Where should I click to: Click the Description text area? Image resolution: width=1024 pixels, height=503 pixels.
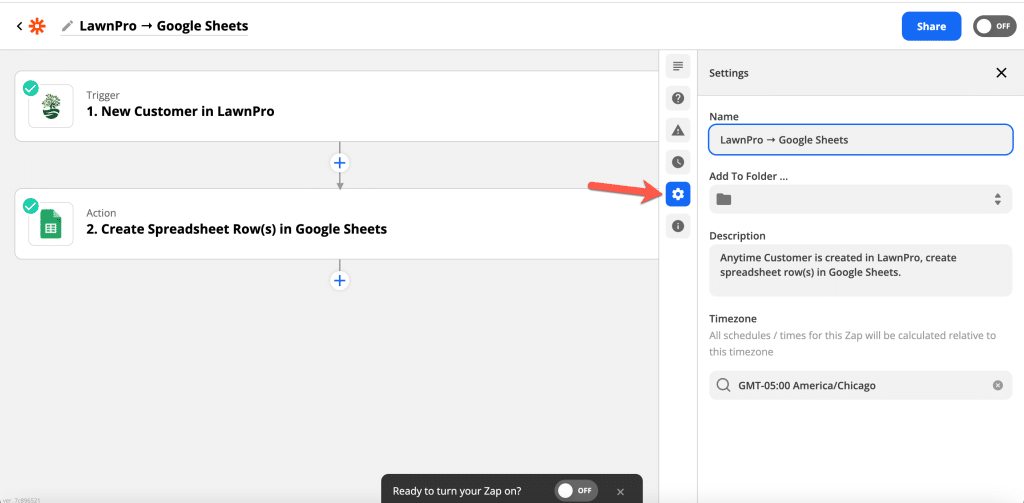pyautogui.click(x=861, y=270)
